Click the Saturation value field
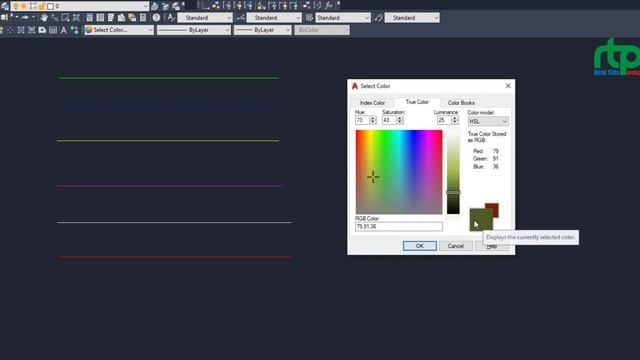The width and height of the screenshot is (640, 360). coord(389,120)
